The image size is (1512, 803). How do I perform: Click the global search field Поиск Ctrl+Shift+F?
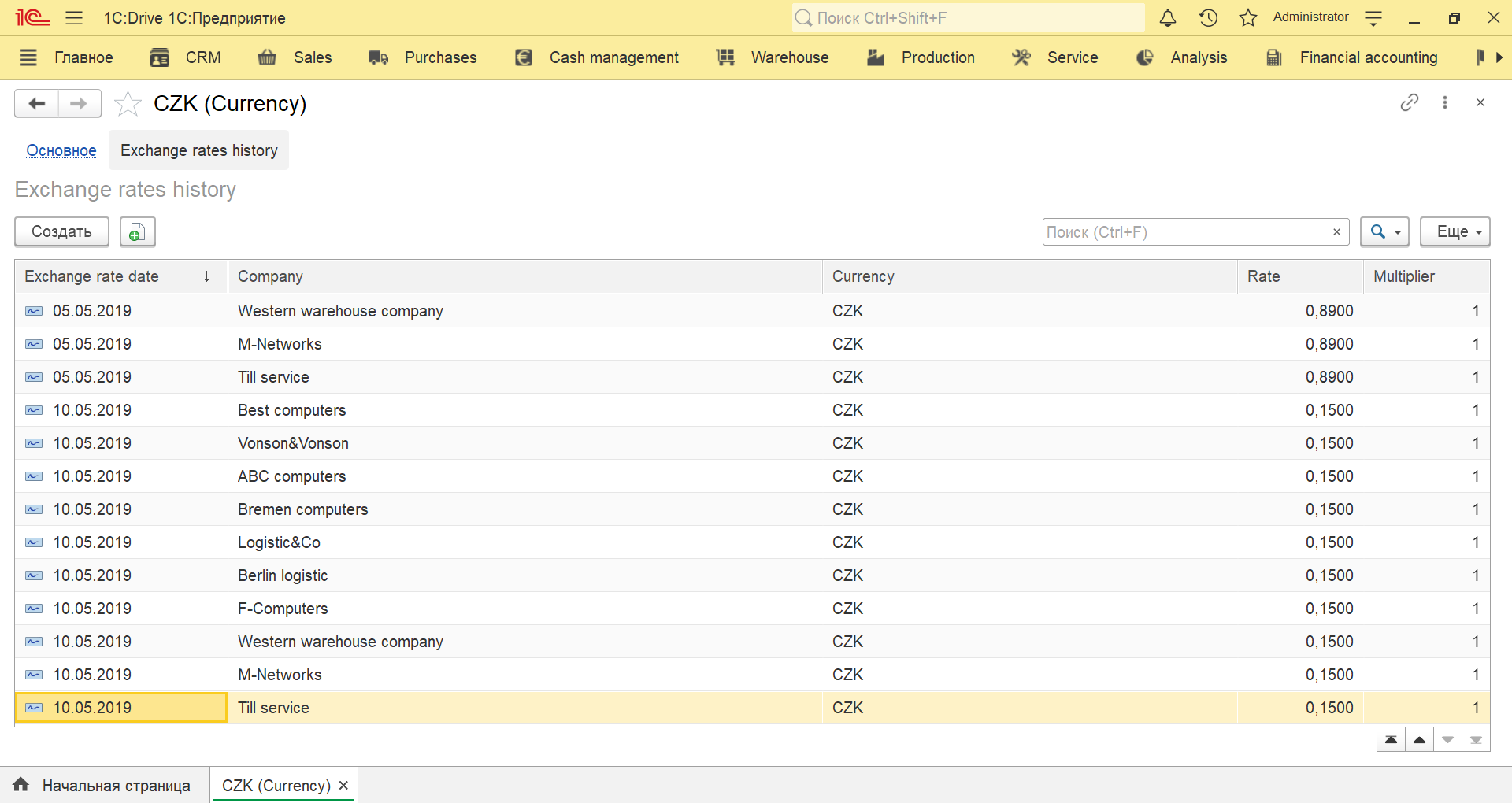coord(968,18)
